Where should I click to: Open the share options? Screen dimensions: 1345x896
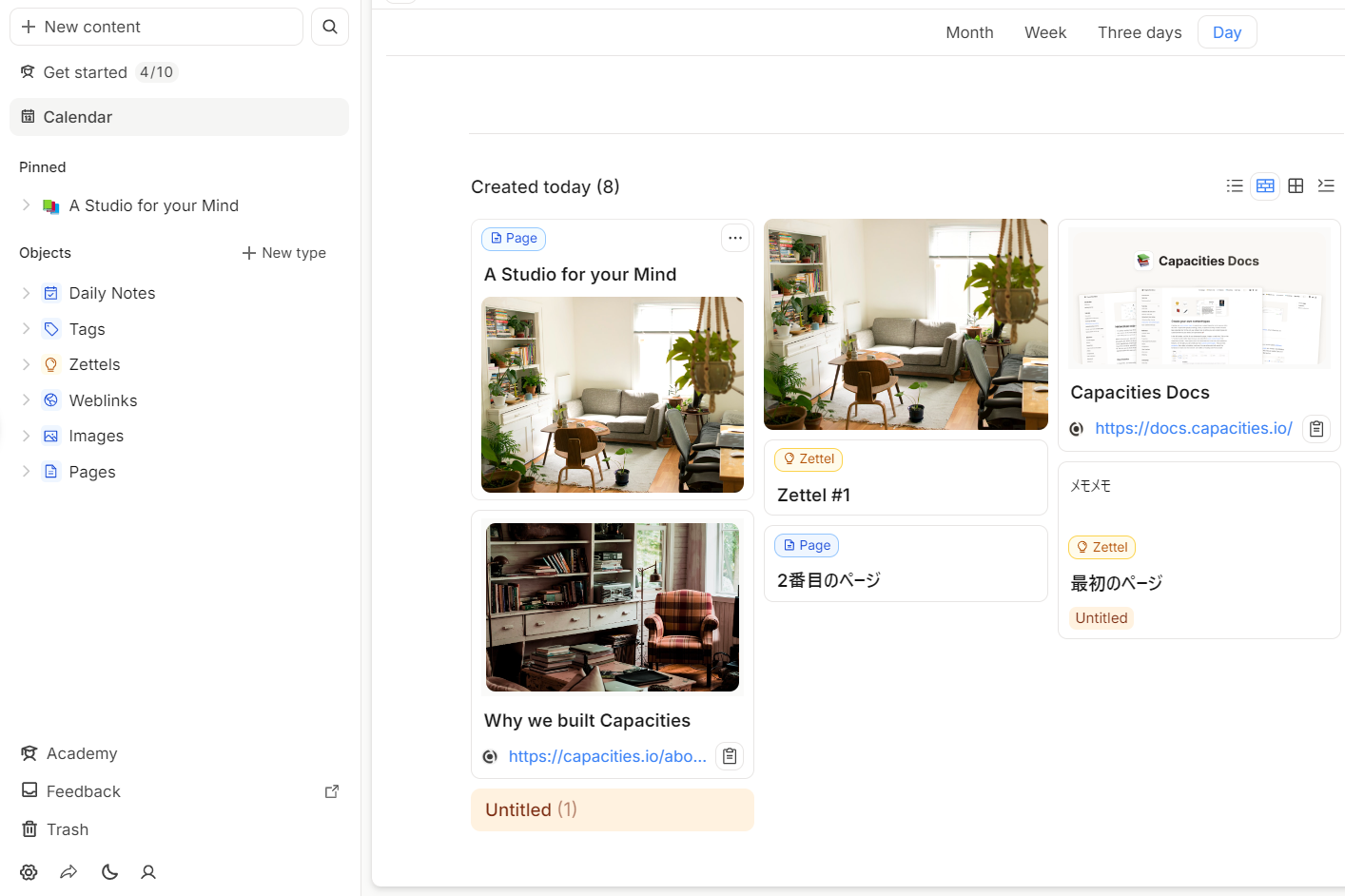coord(68,872)
